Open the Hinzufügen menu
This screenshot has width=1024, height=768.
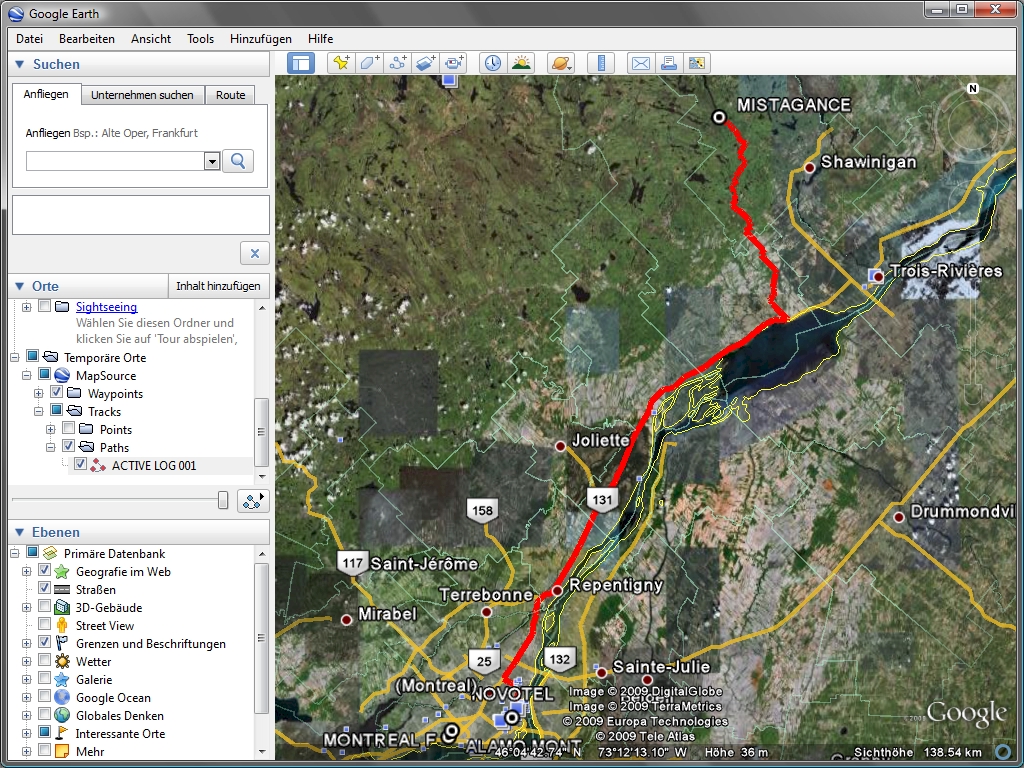[261, 39]
